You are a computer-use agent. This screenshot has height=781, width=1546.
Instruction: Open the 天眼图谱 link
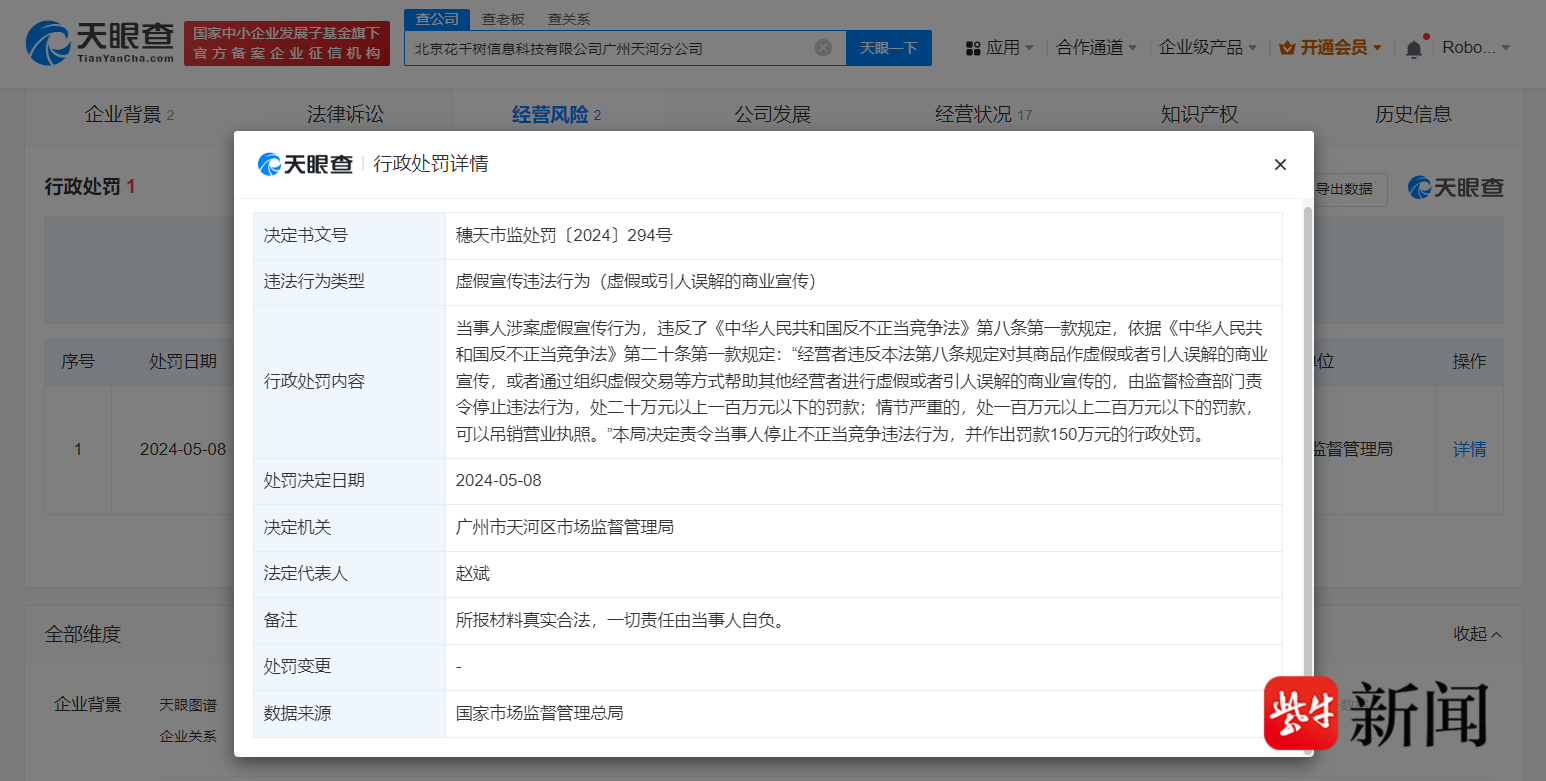point(188,705)
